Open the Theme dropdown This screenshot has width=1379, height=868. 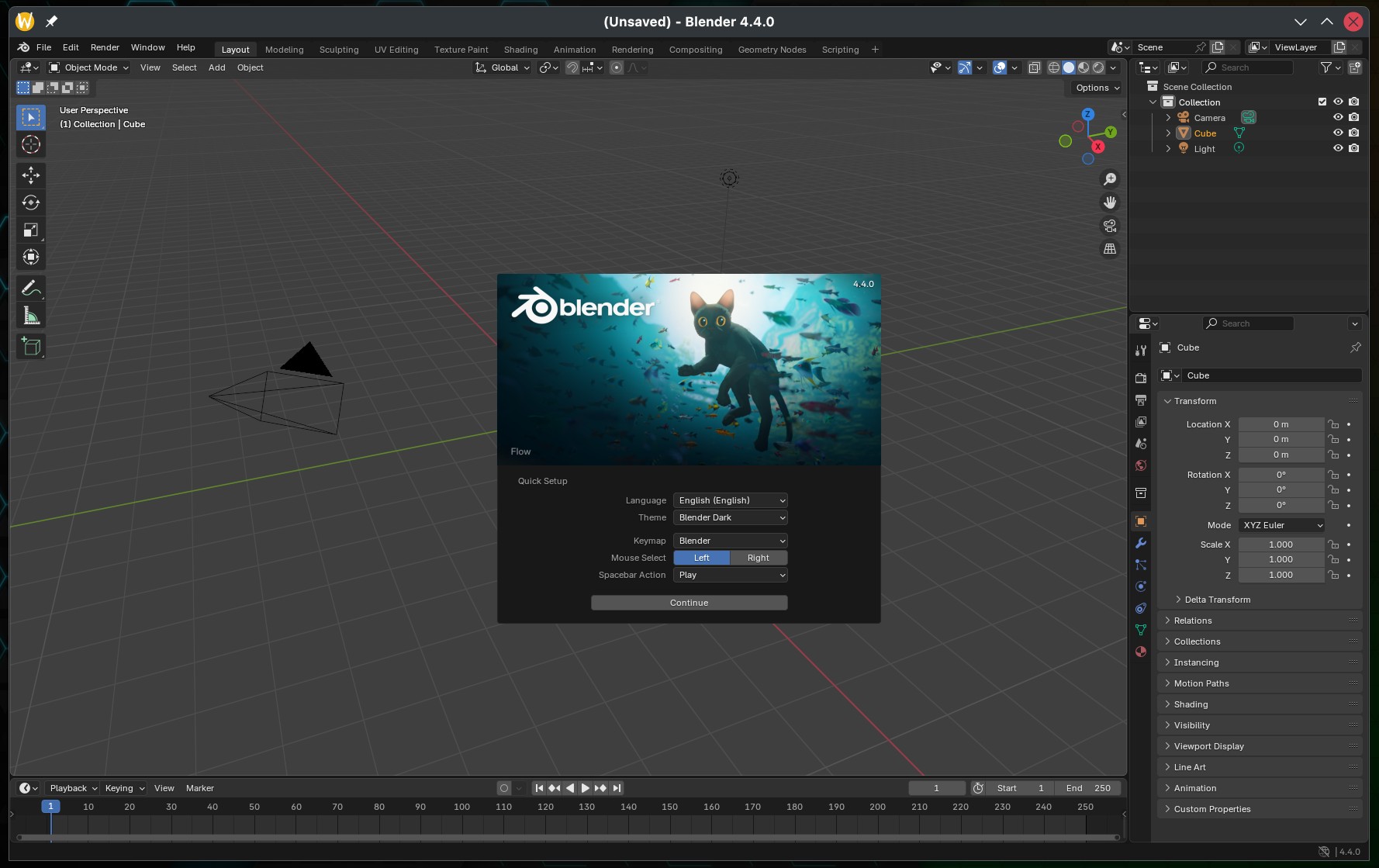731,517
